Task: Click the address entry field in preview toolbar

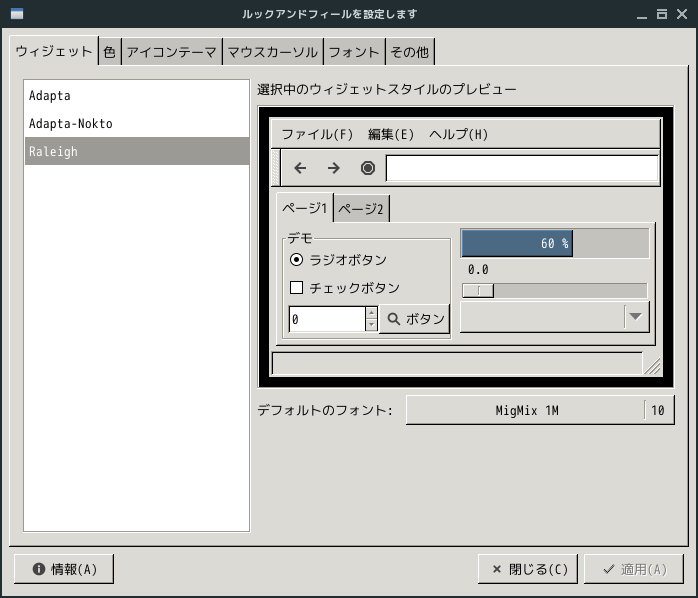Action: click(522, 168)
